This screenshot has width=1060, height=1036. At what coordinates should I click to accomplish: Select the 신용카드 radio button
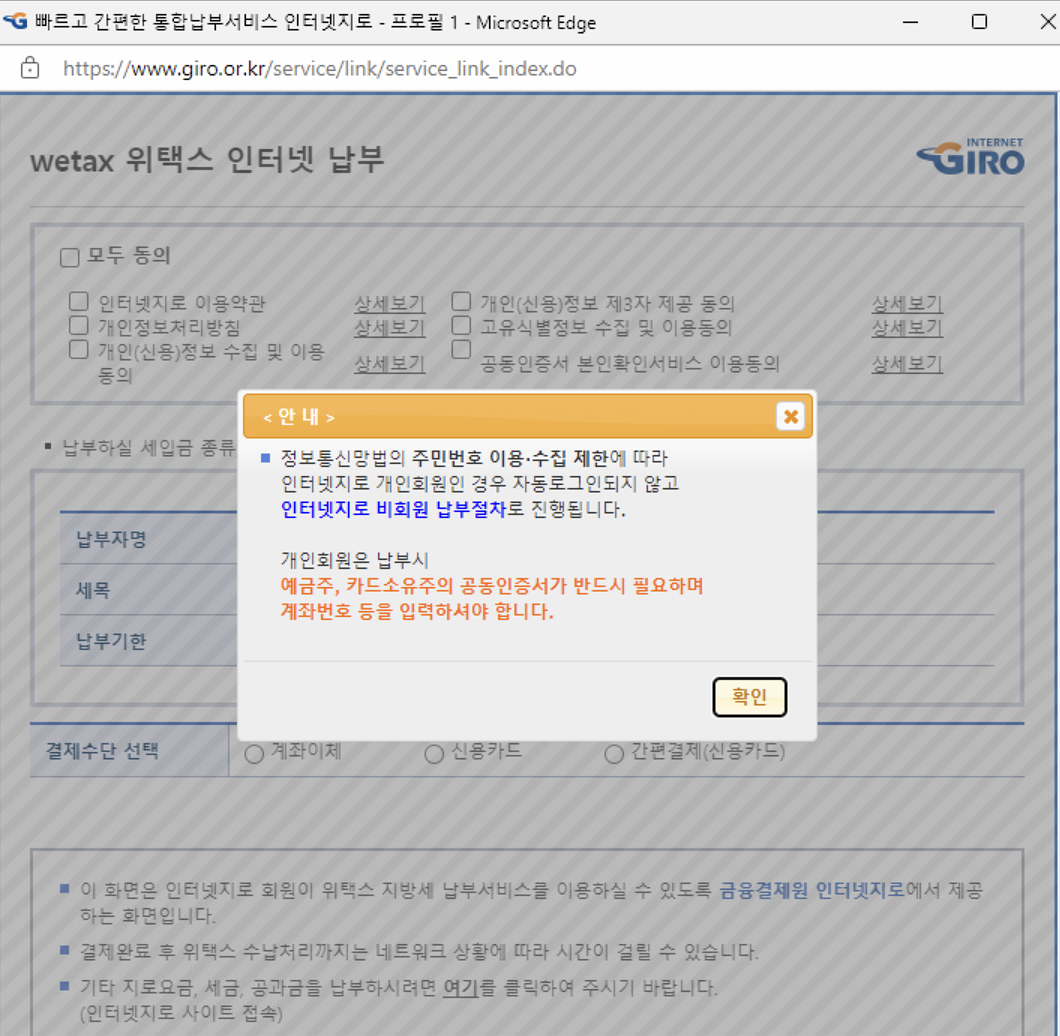click(434, 754)
